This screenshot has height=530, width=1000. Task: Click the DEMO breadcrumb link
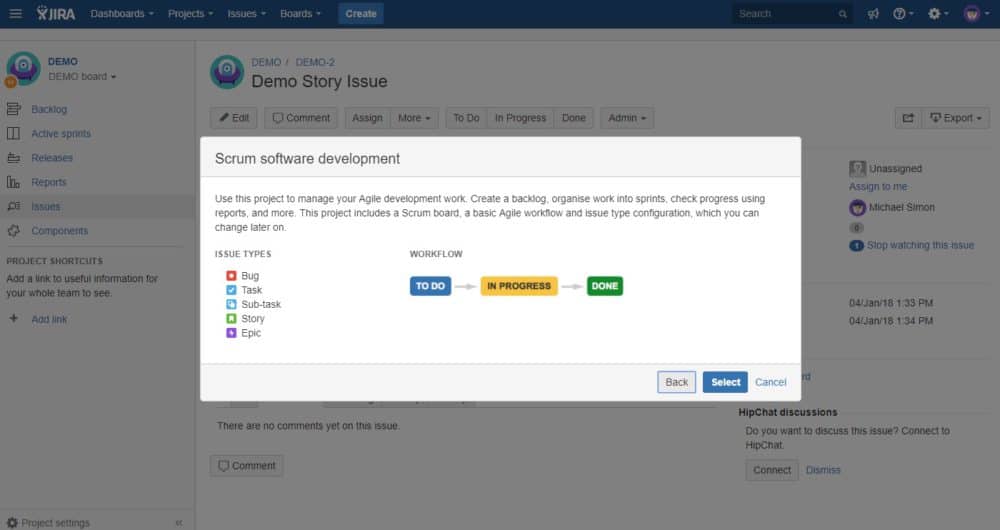point(266,62)
